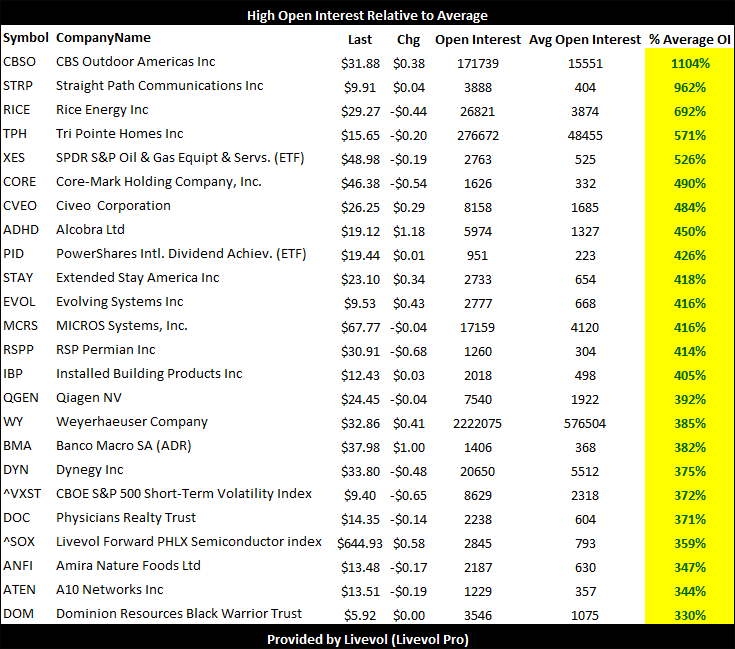Click Civeo Corporation name
735x649 pixels.
pyautogui.click(x=113, y=206)
